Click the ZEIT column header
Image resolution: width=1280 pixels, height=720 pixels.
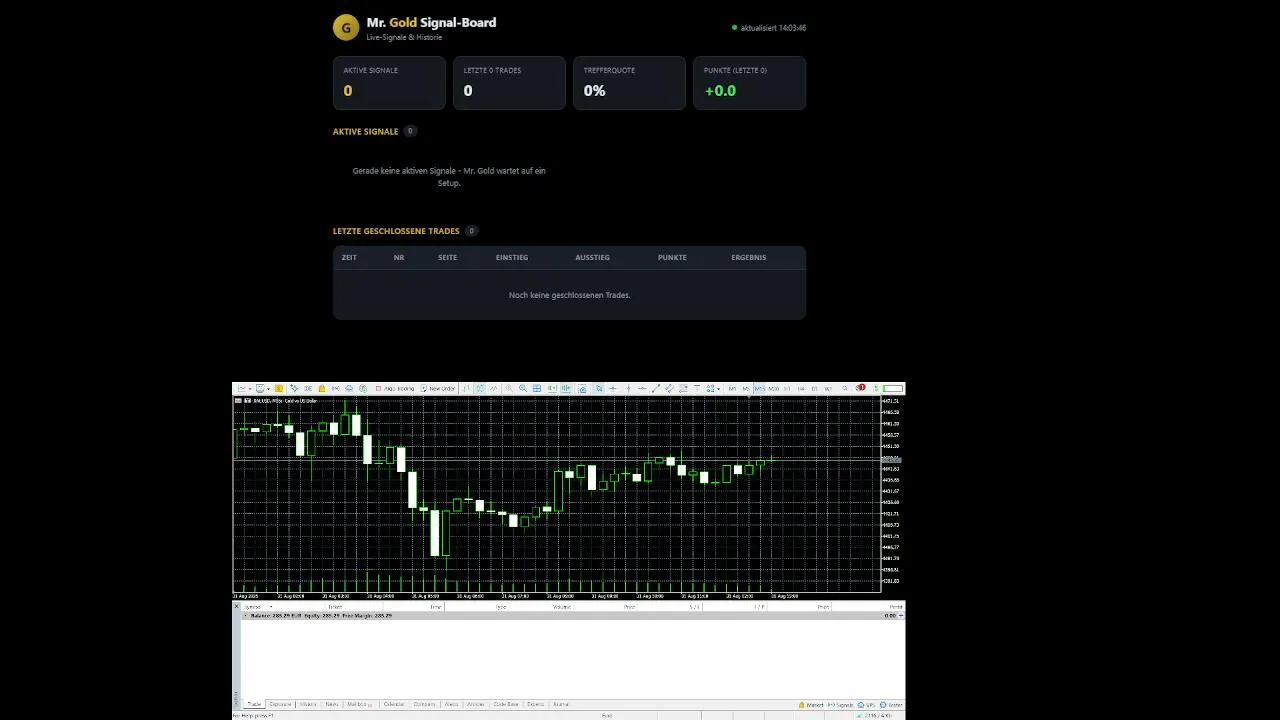click(349, 258)
